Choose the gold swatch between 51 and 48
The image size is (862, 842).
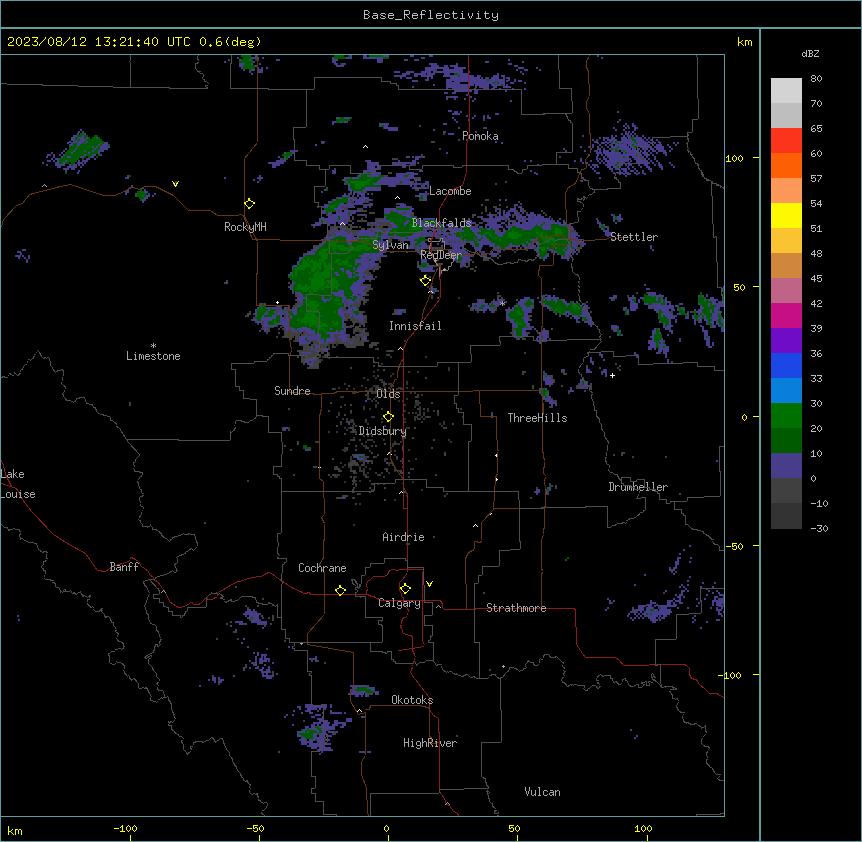(786, 241)
